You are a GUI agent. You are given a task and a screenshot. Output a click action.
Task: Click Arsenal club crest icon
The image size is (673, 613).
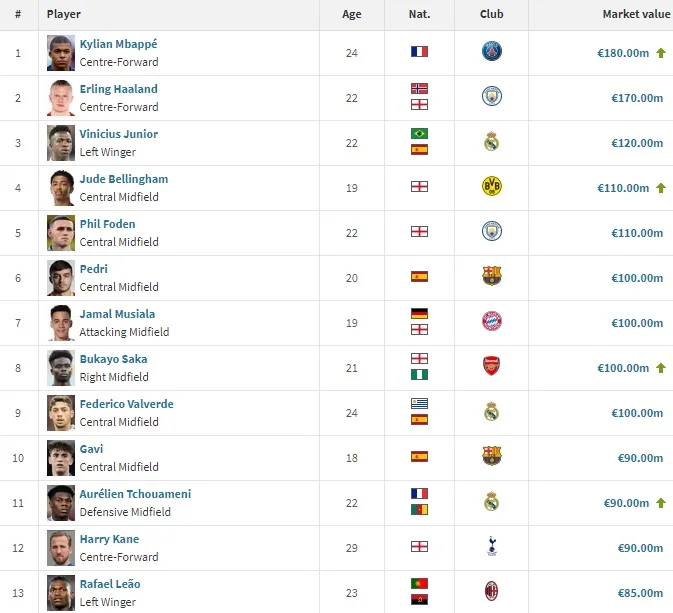click(x=491, y=367)
